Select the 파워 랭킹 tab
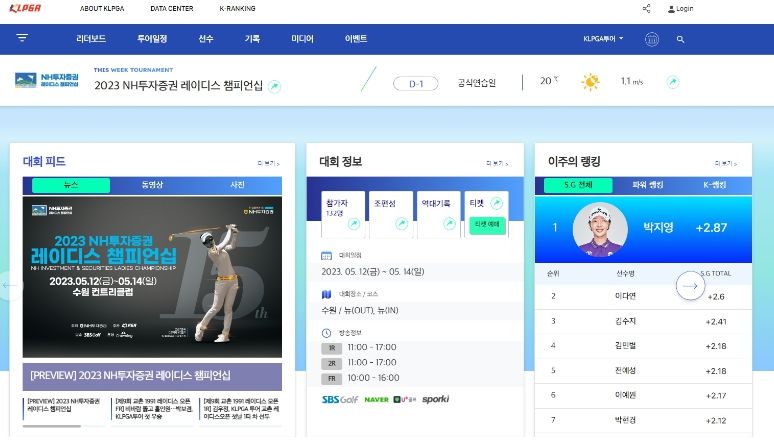The image size is (774, 442). [648, 185]
